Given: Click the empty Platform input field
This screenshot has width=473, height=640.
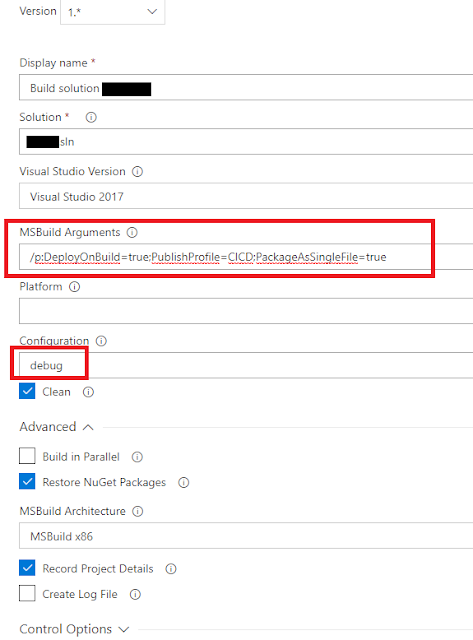Looking at the screenshot, I should [x=246, y=311].
